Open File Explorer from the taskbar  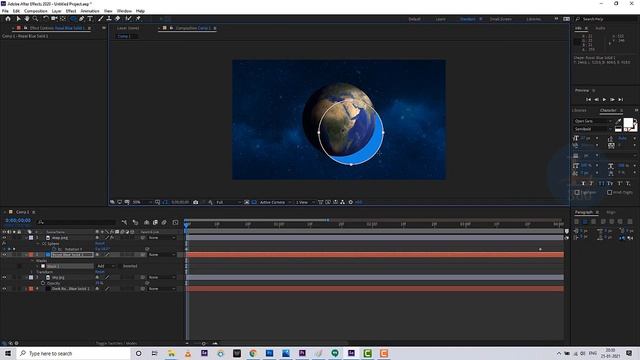pyautogui.click(x=171, y=353)
